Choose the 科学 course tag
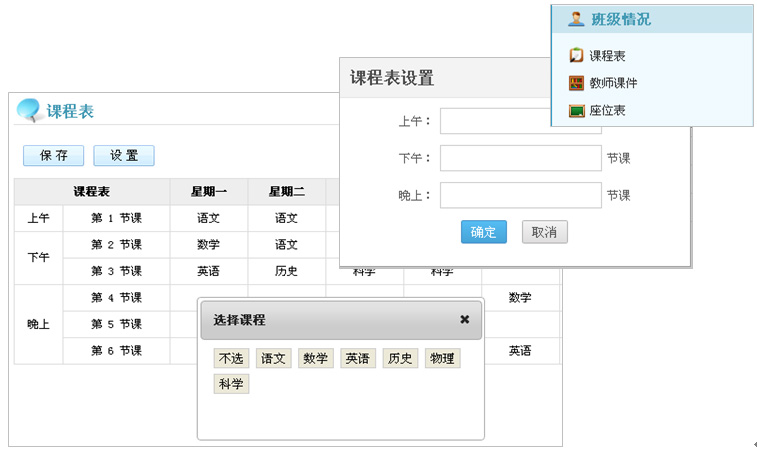This screenshot has height=457, width=757. pos(231,384)
